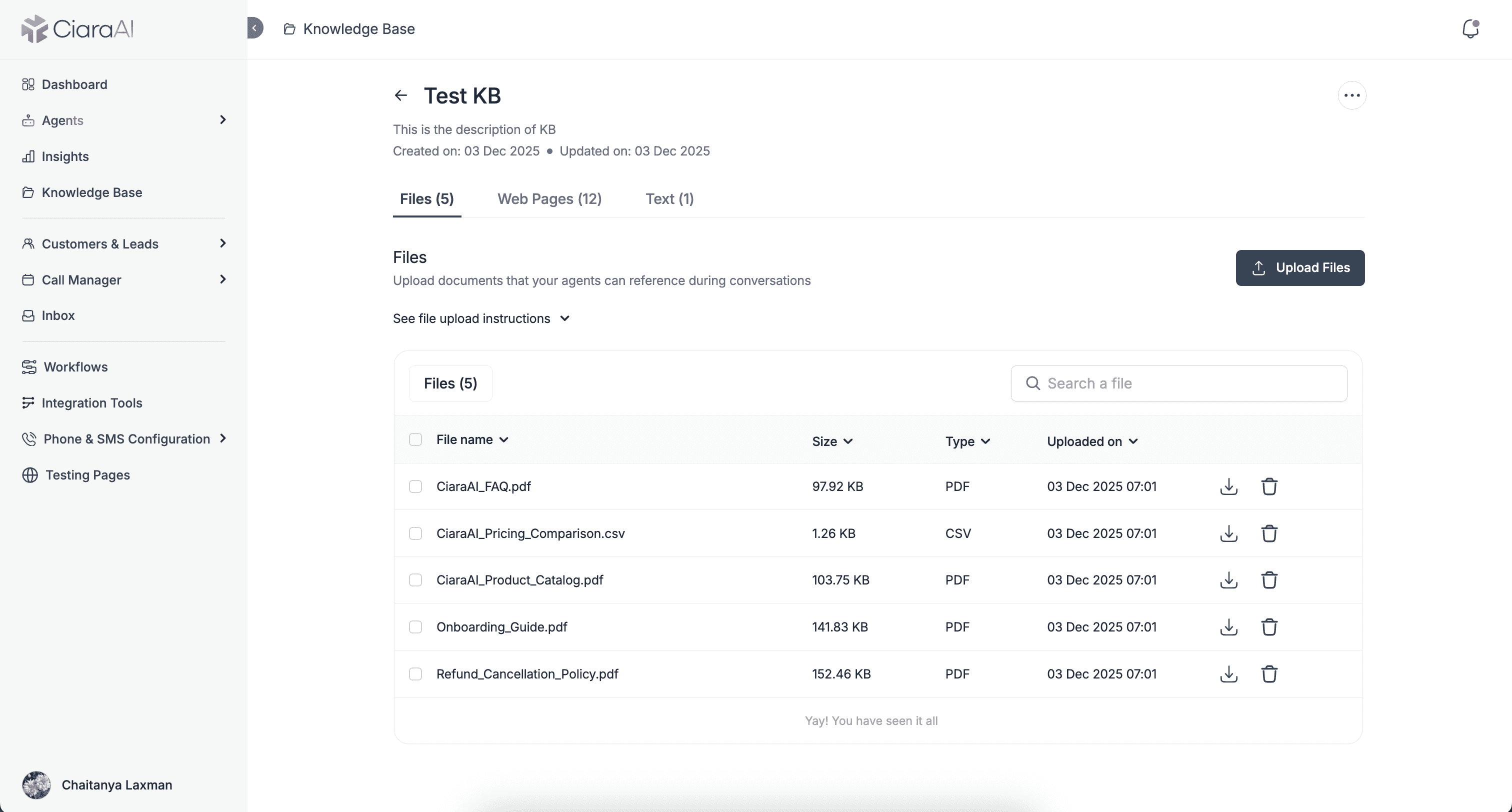This screenshot has height=812, width=1512.
Task: Open the three-dot options menu for Test KB
Action: [x=1352, y=95]
